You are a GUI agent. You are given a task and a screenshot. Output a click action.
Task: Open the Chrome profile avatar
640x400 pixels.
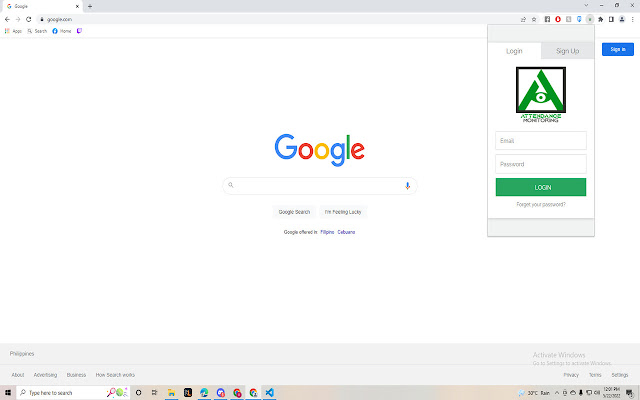[x=622, y=19]
